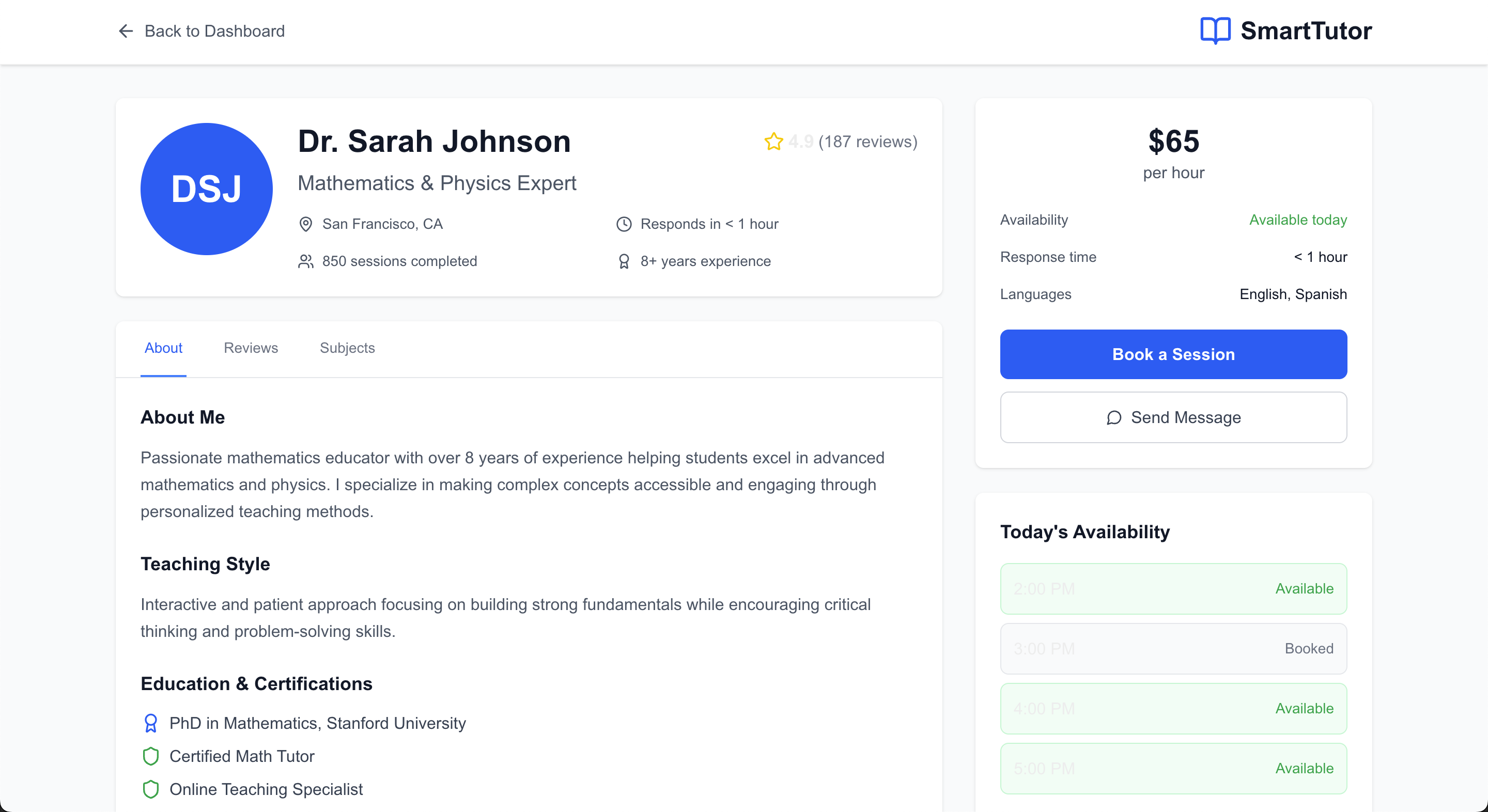Click the DSJ profile avatar
Screen dimensions: 1488x812
pos(206,189)
